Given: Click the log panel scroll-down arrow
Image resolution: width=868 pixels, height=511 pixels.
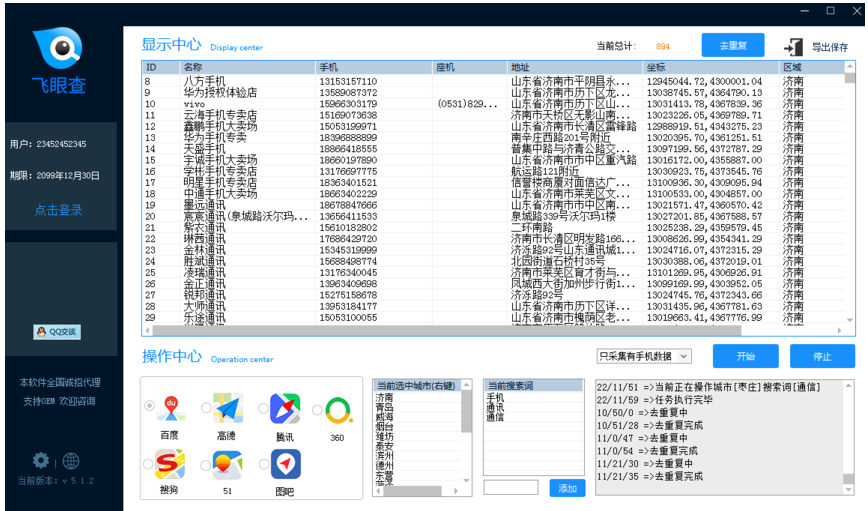Looking at the screenshot, I should pos(848,489).
